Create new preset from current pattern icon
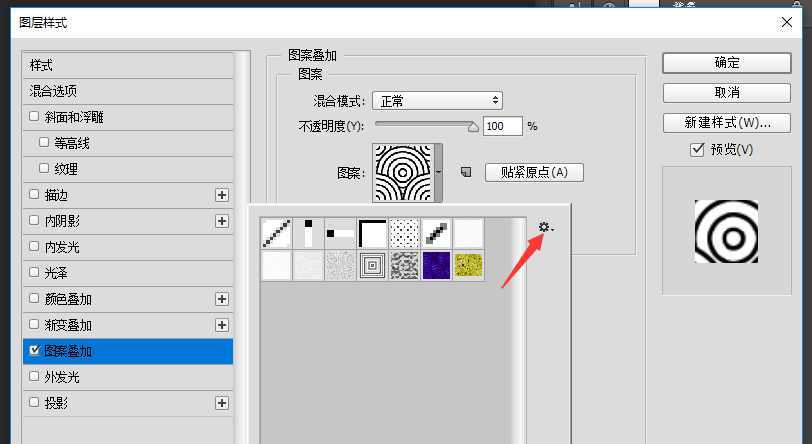This screenshot has height=444, width=812. [x=466, y=172]
